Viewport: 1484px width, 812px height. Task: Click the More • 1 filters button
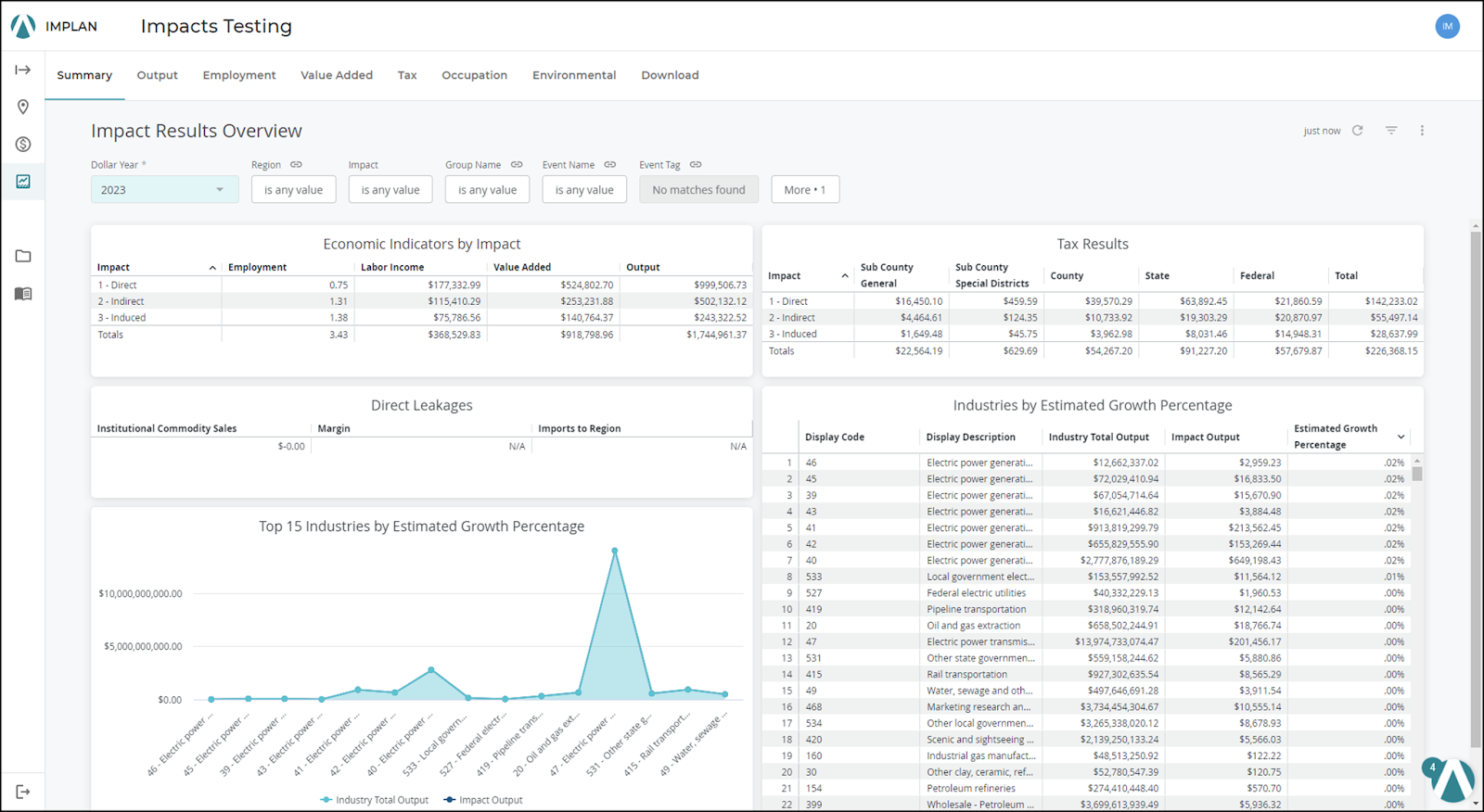tap(804, 190)
